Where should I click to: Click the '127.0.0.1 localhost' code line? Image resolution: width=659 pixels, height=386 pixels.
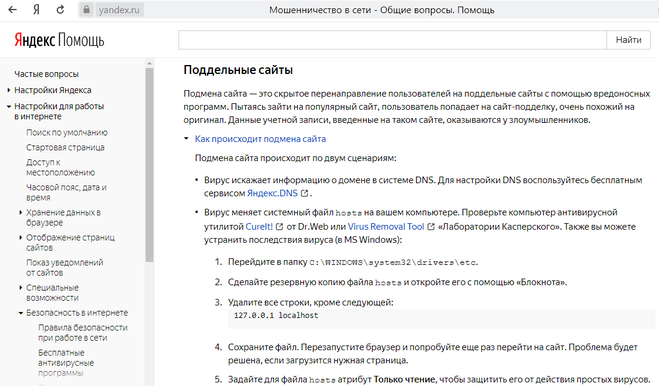(x=276, y=315)
